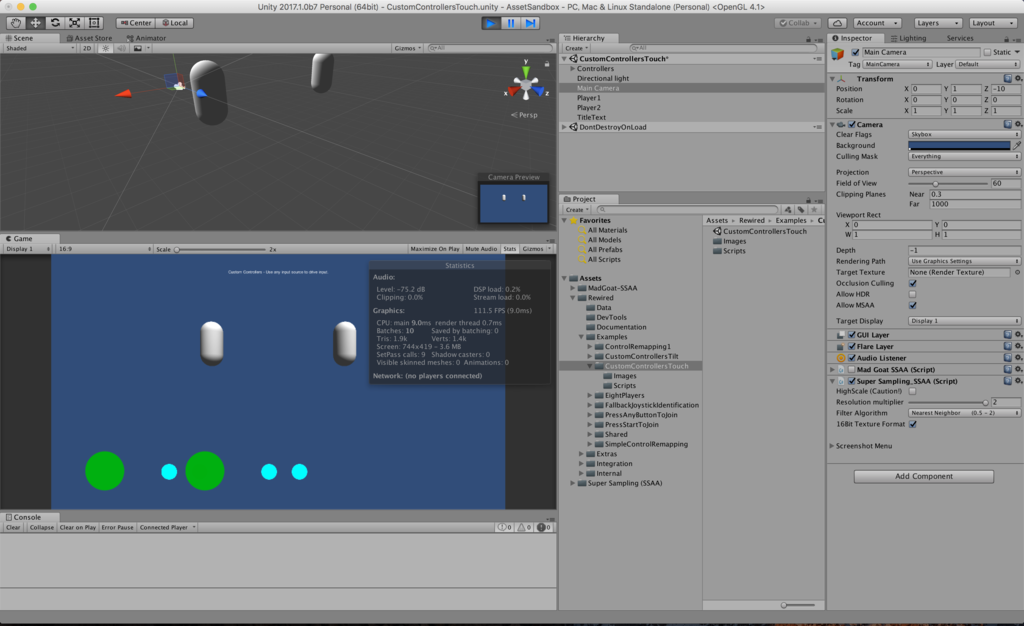The width and height of the screenshot is (1024, 626).
Task: Select the Rotate tool in toolbar
Action: 55,23
